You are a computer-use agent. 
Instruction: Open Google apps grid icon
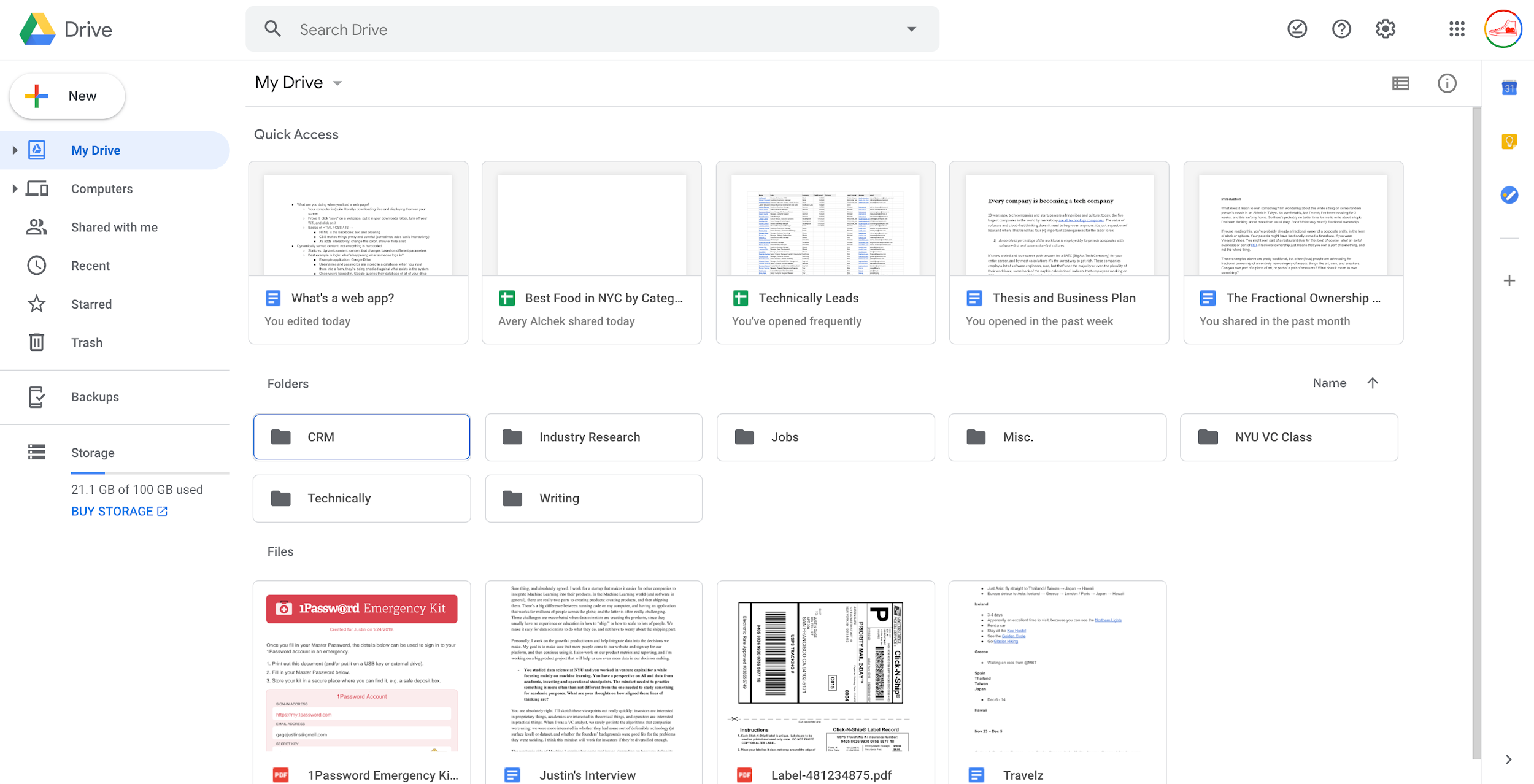(x=1456, y=28)
